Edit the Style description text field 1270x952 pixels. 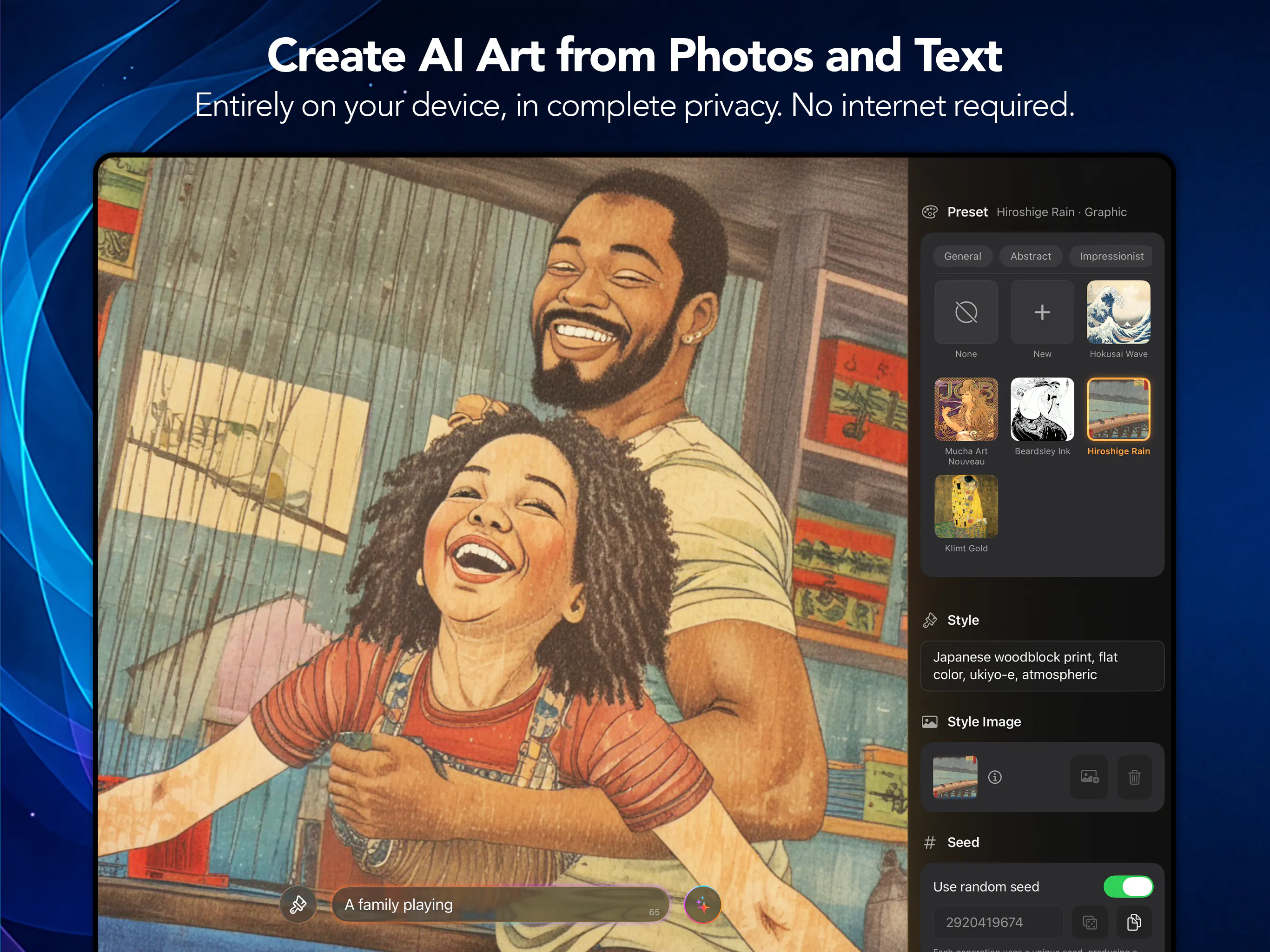(1042, 666)
